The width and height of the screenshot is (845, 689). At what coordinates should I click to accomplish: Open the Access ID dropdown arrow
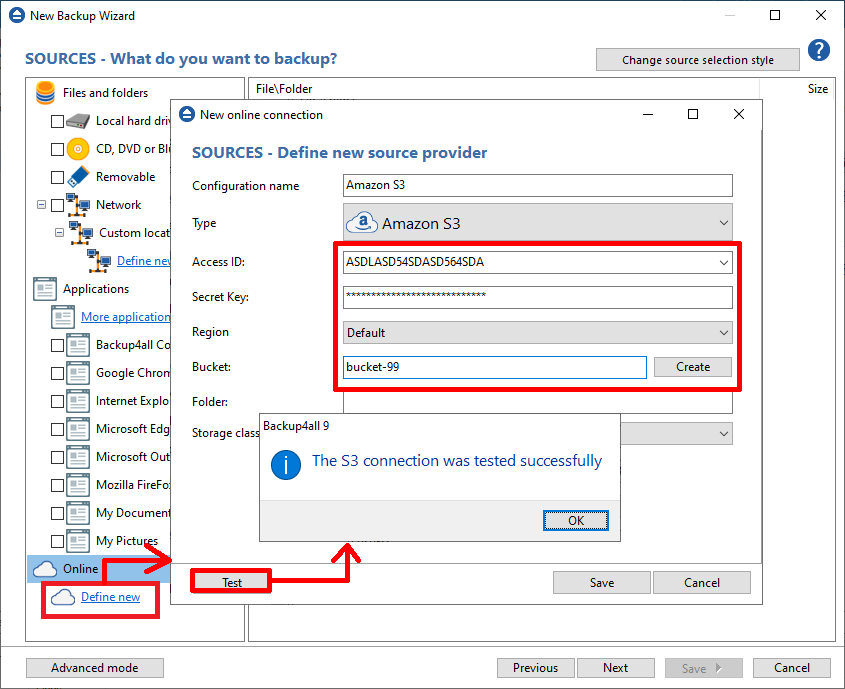pyautogui.click(x=724, y=262)
